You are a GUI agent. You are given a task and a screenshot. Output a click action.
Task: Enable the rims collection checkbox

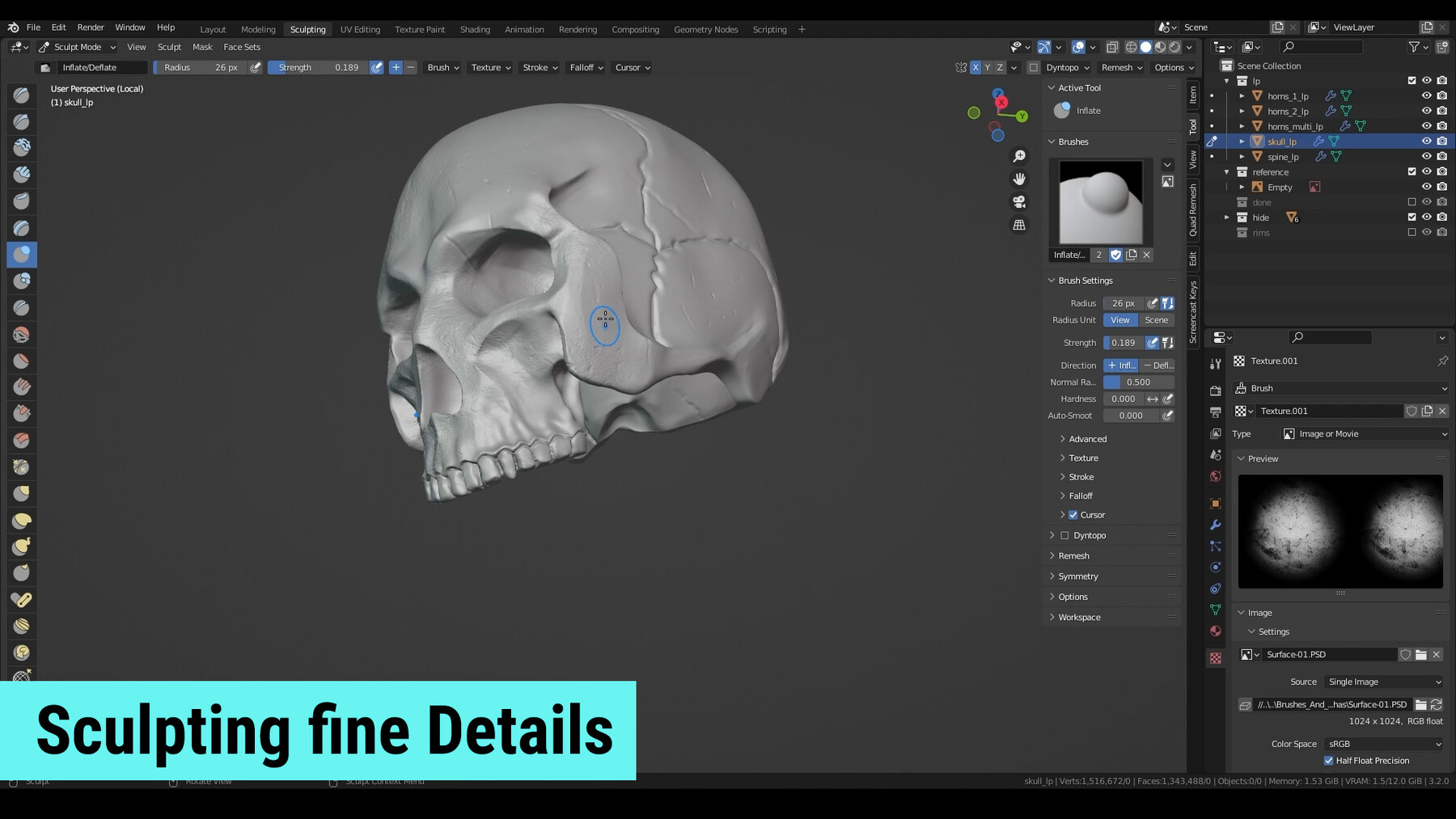[x=1412, y=232]
